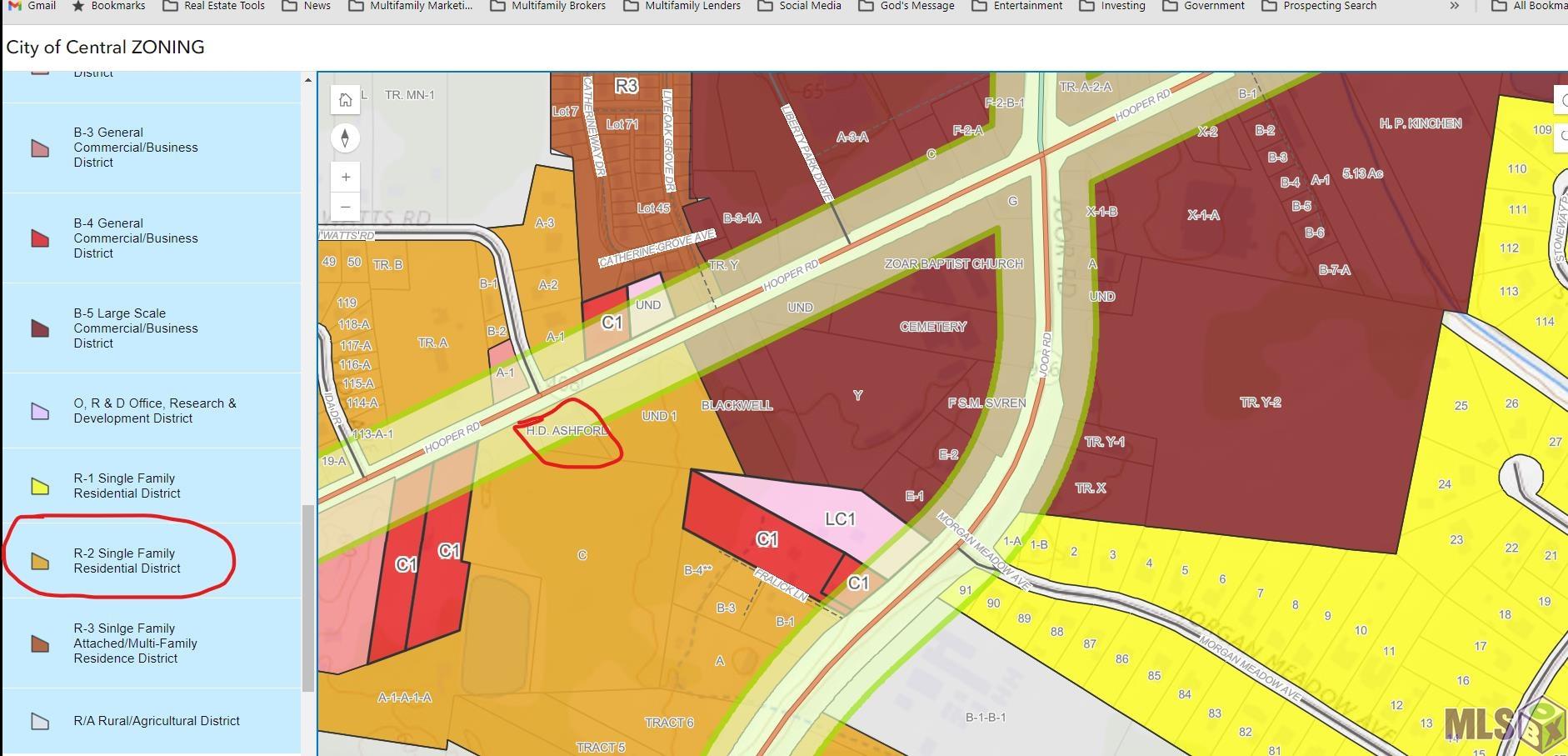Open the Real Estate Tools bookmark folder
Viewport: 1568px width, 756px height.
click(x=214, y=6)
